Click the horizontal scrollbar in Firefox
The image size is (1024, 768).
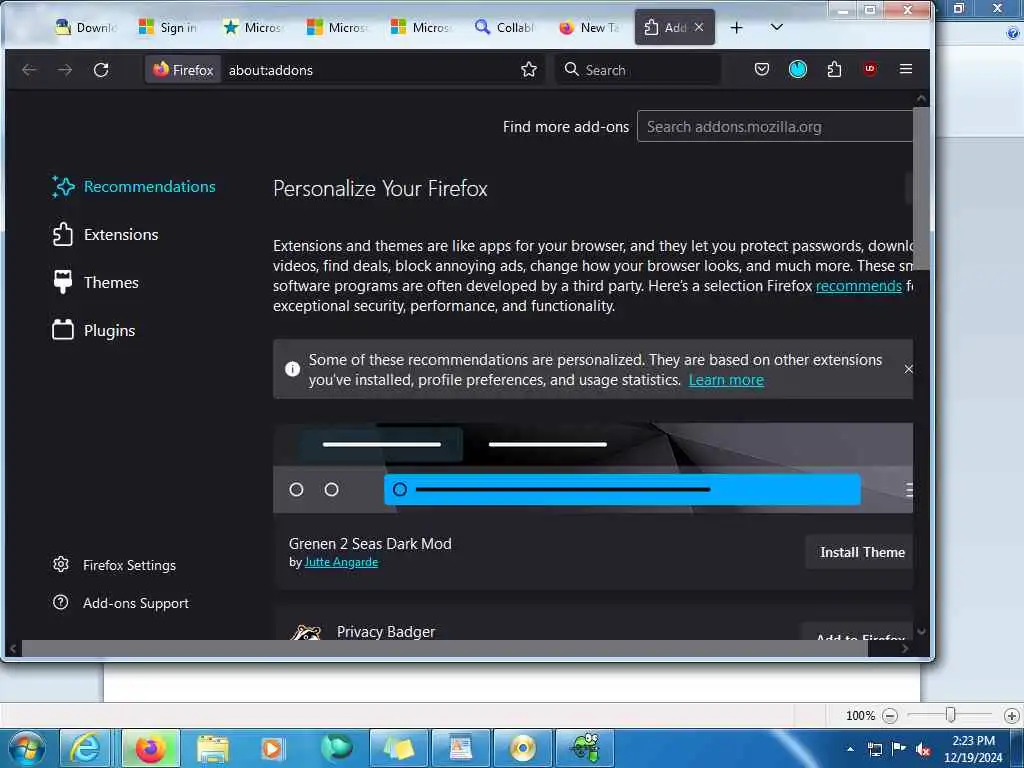(x=445, y=648)
